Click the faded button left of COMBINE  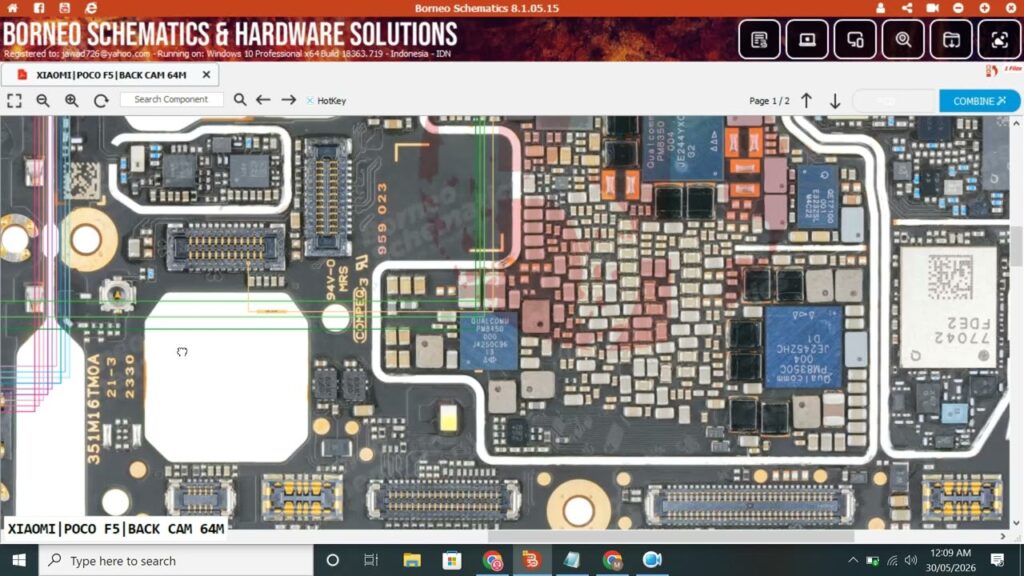pyautogui.click(x=895, y=101)
